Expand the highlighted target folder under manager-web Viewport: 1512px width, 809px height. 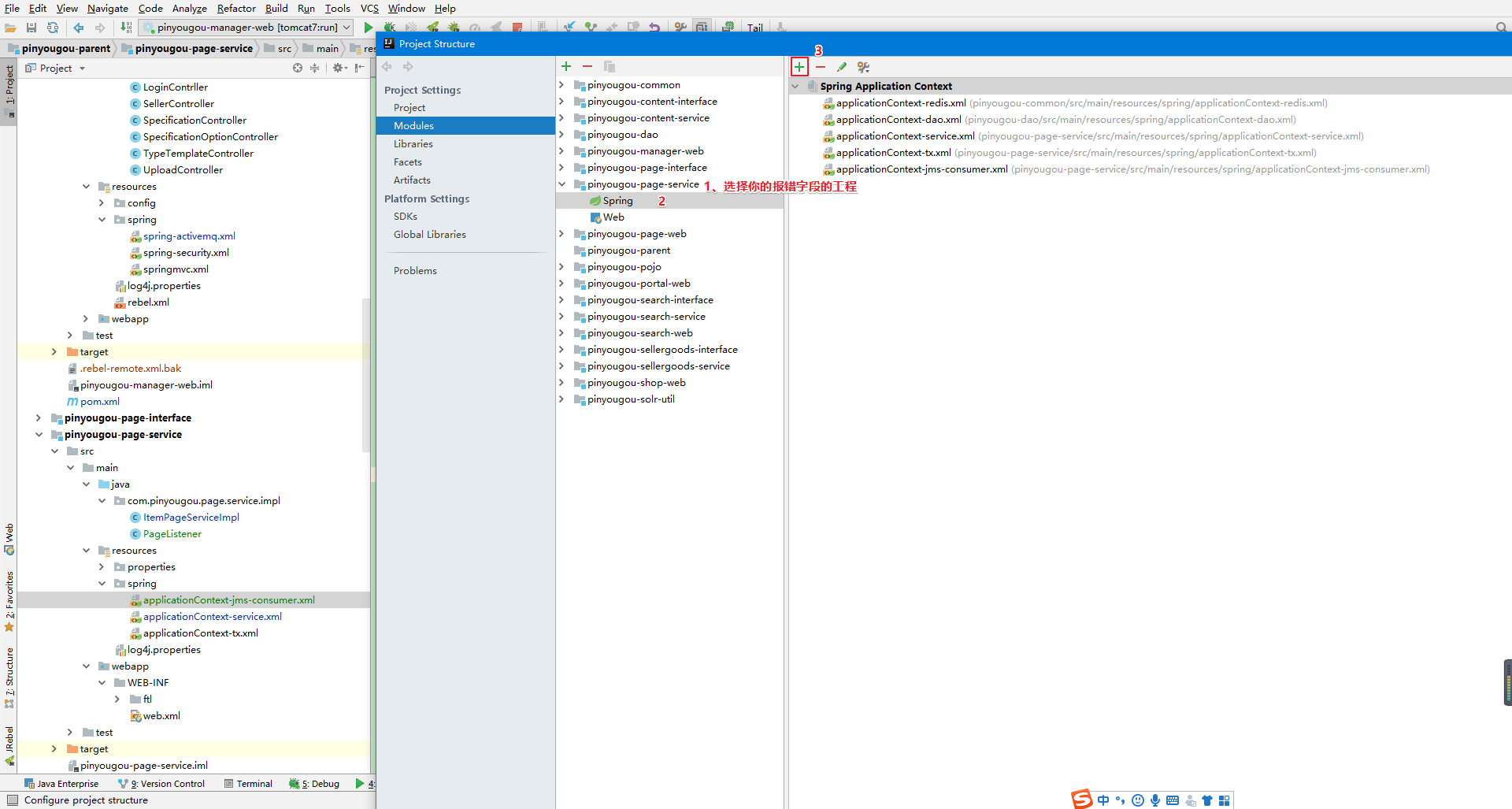pyautogui.click(x=54, y=352)
